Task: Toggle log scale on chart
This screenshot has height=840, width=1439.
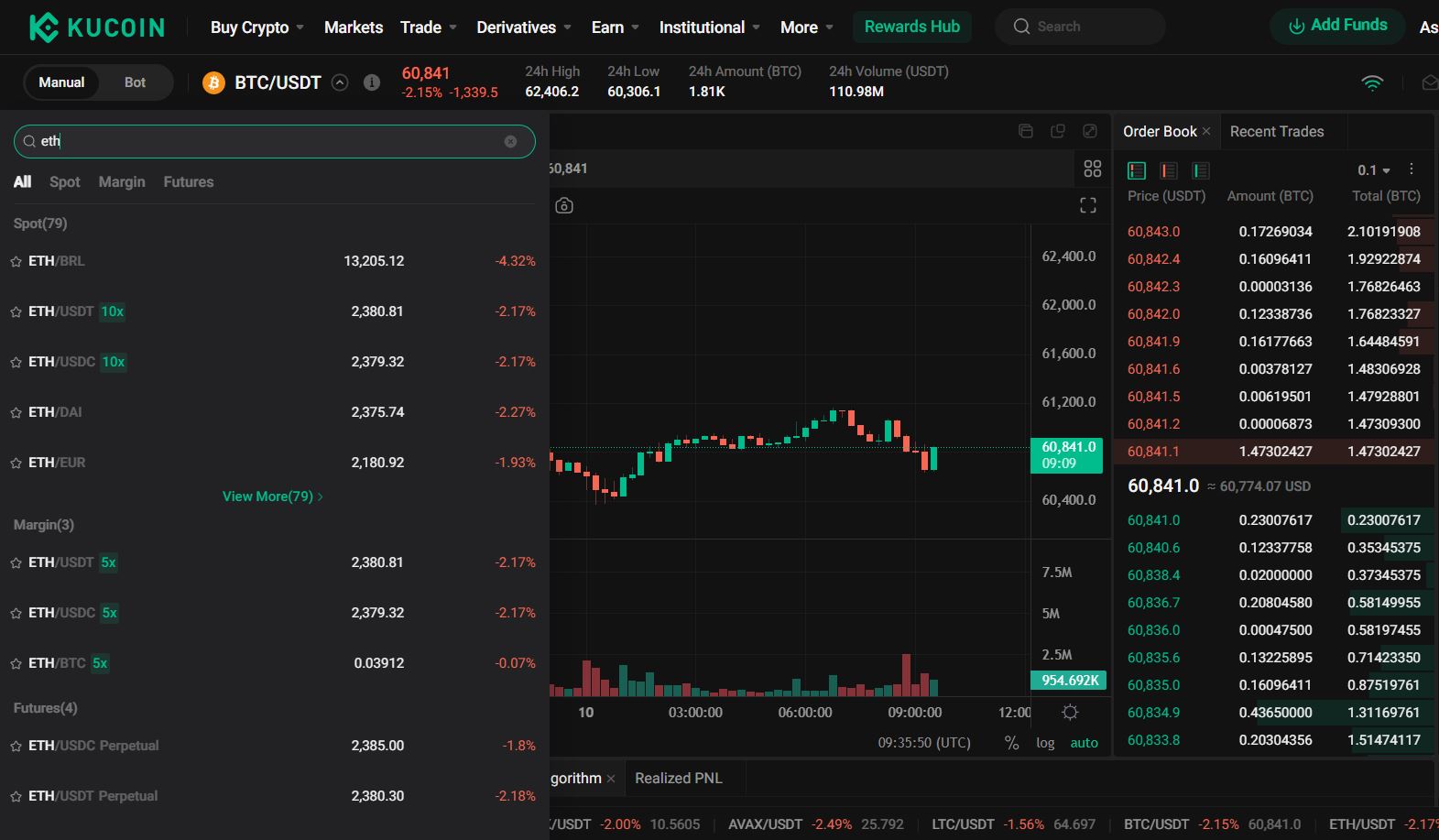Action: pyautogui.click(x=1045, y=743)
